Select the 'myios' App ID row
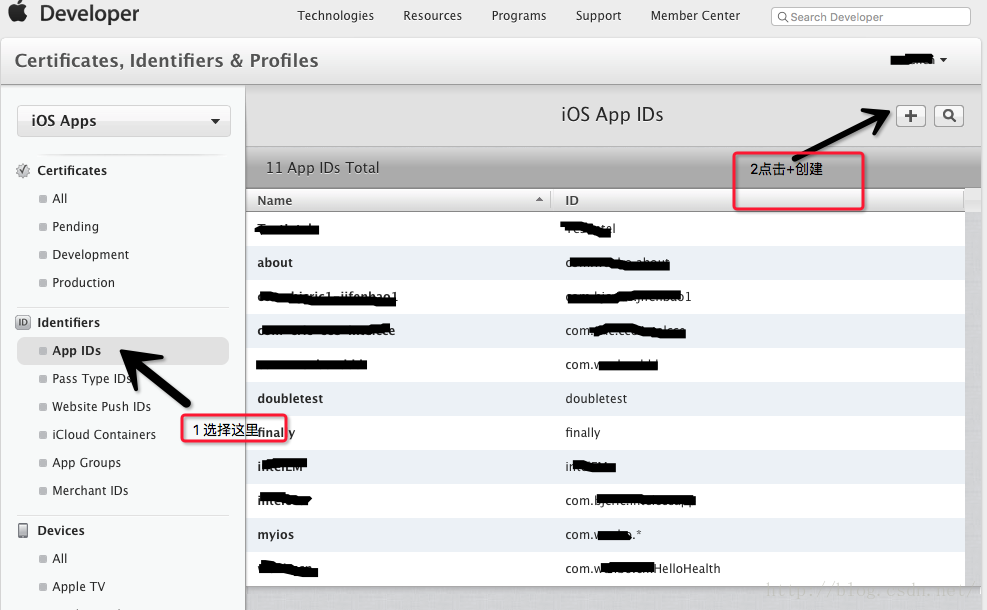This screenshot has width=987, height=610. [605, 534]
